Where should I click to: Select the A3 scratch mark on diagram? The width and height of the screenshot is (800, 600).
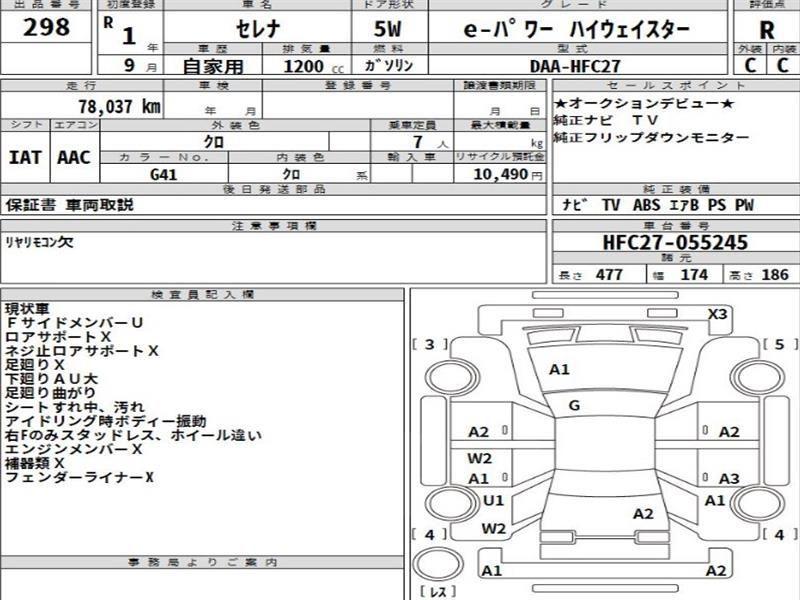click(729, 479)
